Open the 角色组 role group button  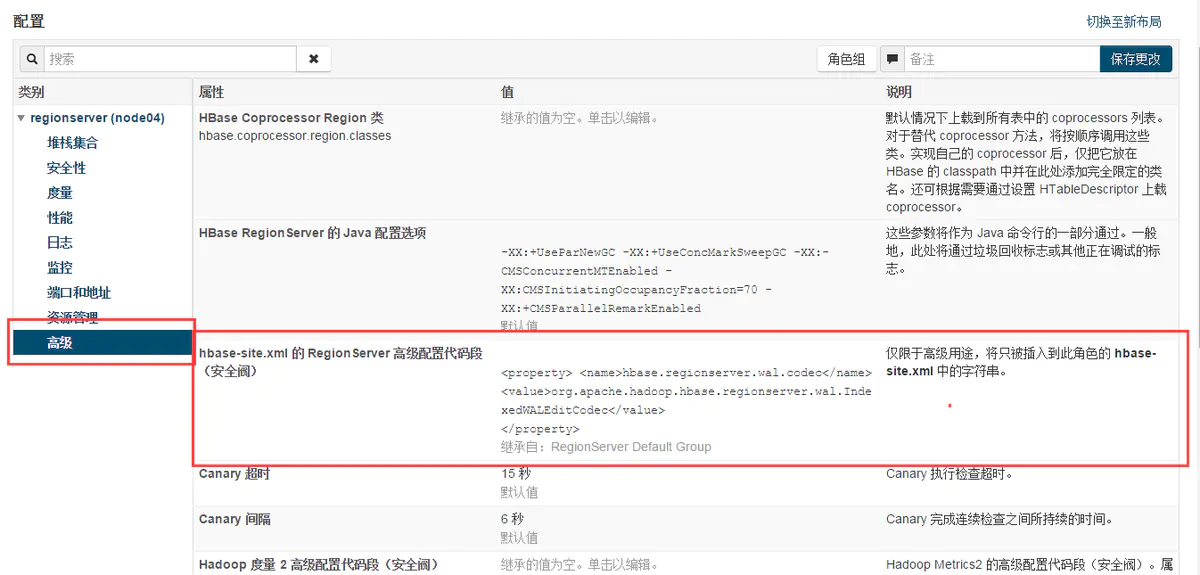click(x=846, y=59)
